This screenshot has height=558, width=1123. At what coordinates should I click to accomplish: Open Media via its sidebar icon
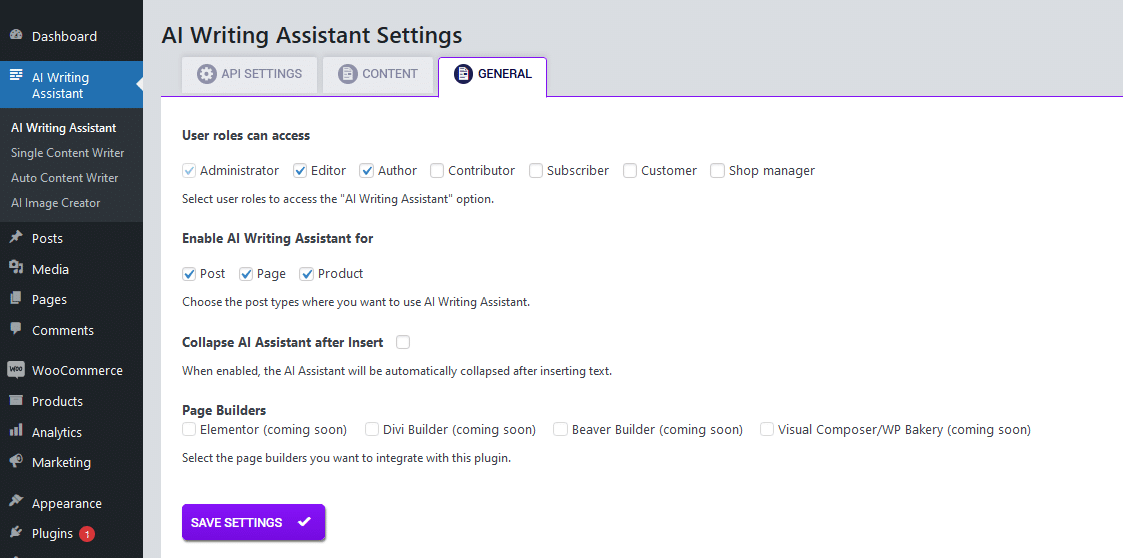coord(16,269)
